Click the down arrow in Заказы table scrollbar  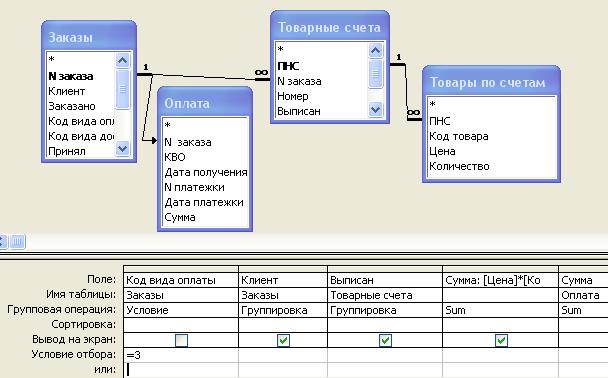coord(123,148)
